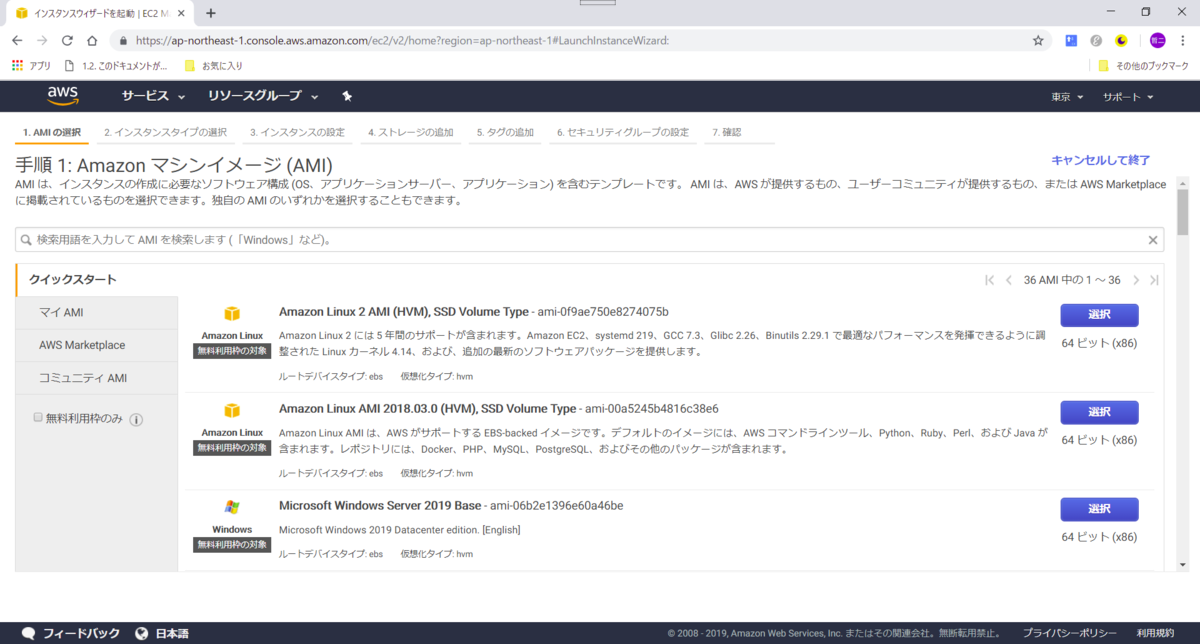The width and height of the screenshot is (1200, 644).
Task: Click the browser address bar URL
Action: 401,41
